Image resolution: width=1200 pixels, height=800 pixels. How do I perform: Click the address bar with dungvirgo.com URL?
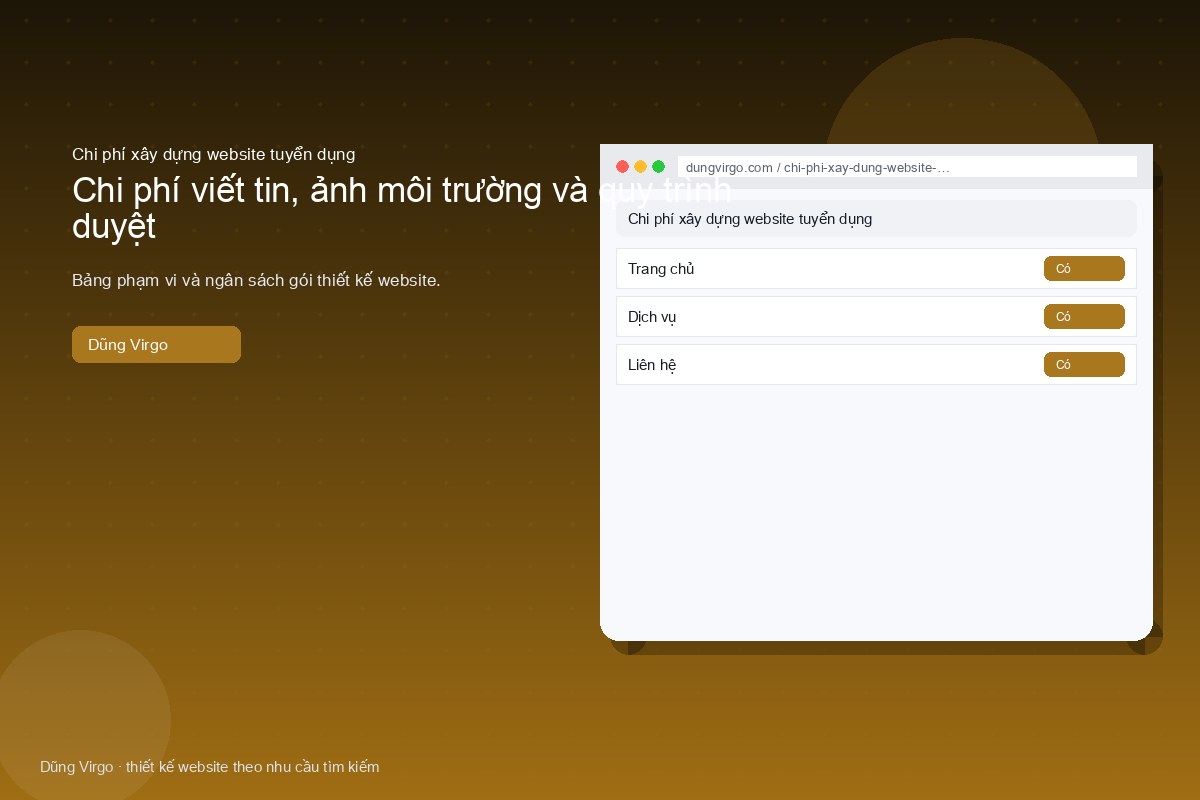tap(907, 167)
